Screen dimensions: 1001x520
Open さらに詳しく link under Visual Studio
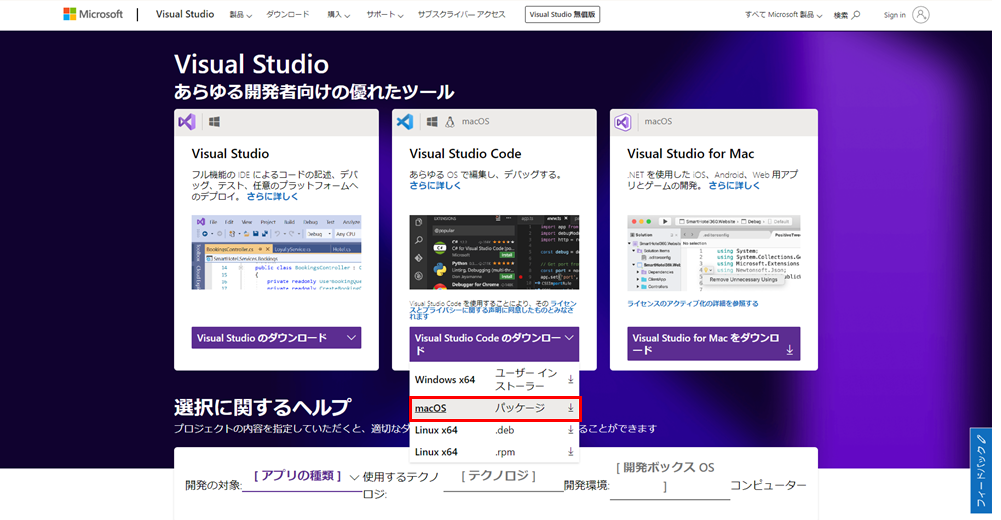(x=273, y=197)
